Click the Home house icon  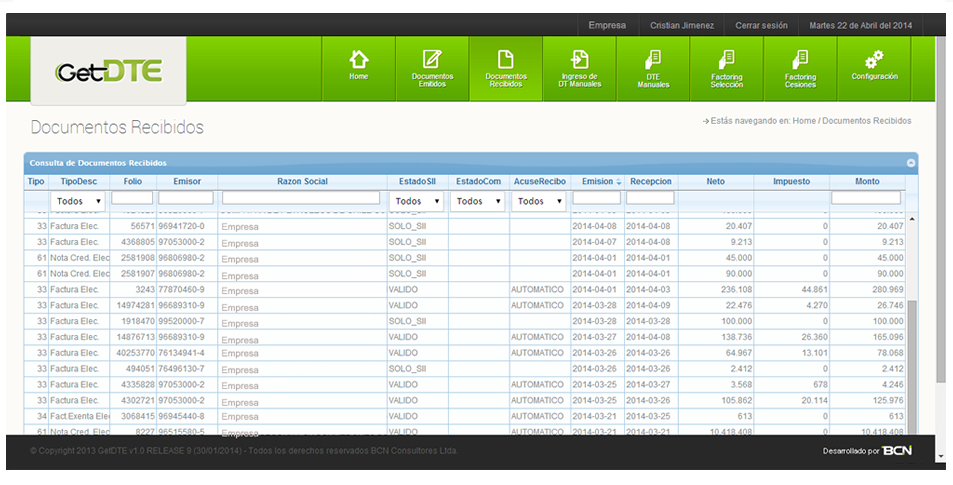pyautogui.click(x=359, y=59)
